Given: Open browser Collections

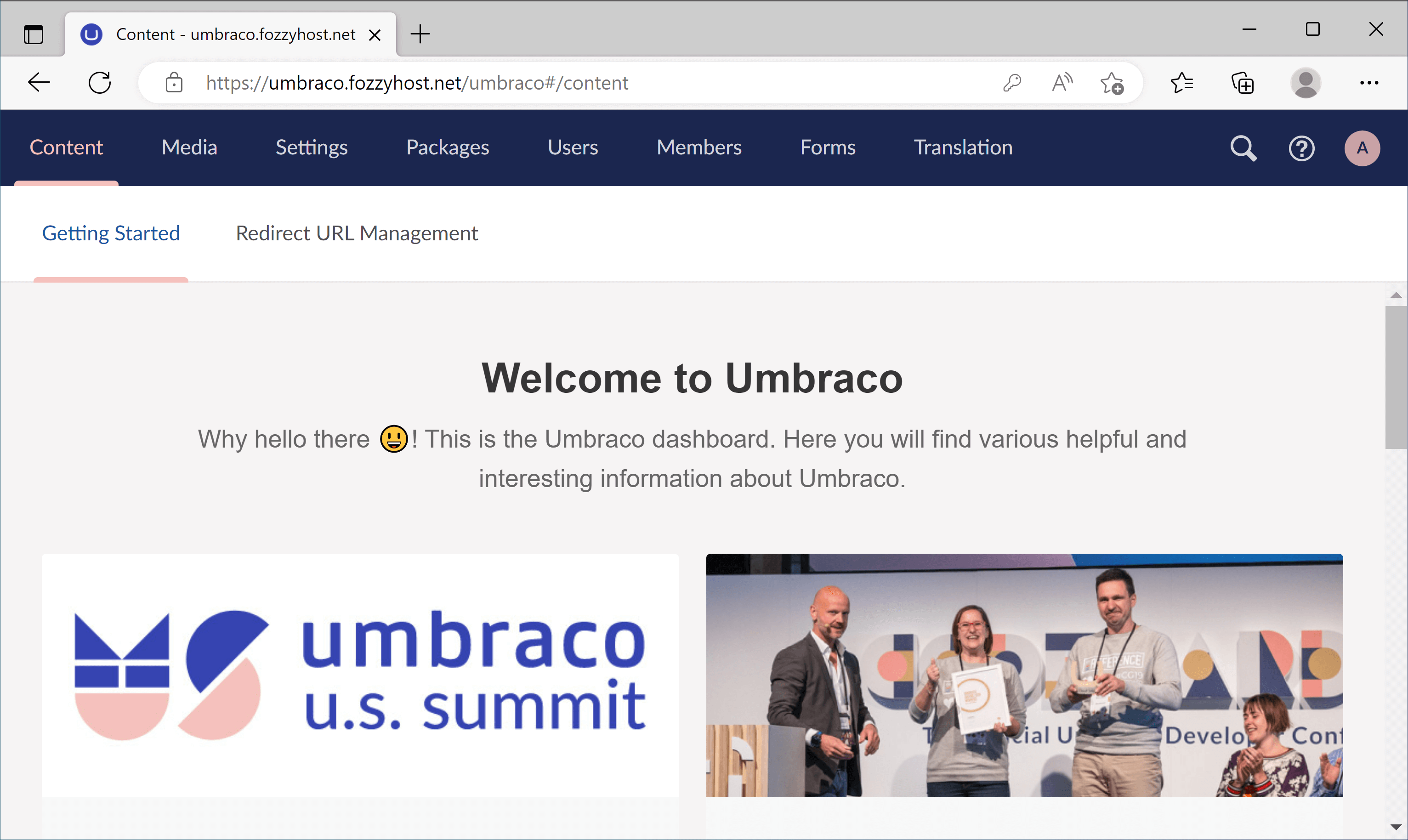Looking at the screenshot, I should point(1243,83).
